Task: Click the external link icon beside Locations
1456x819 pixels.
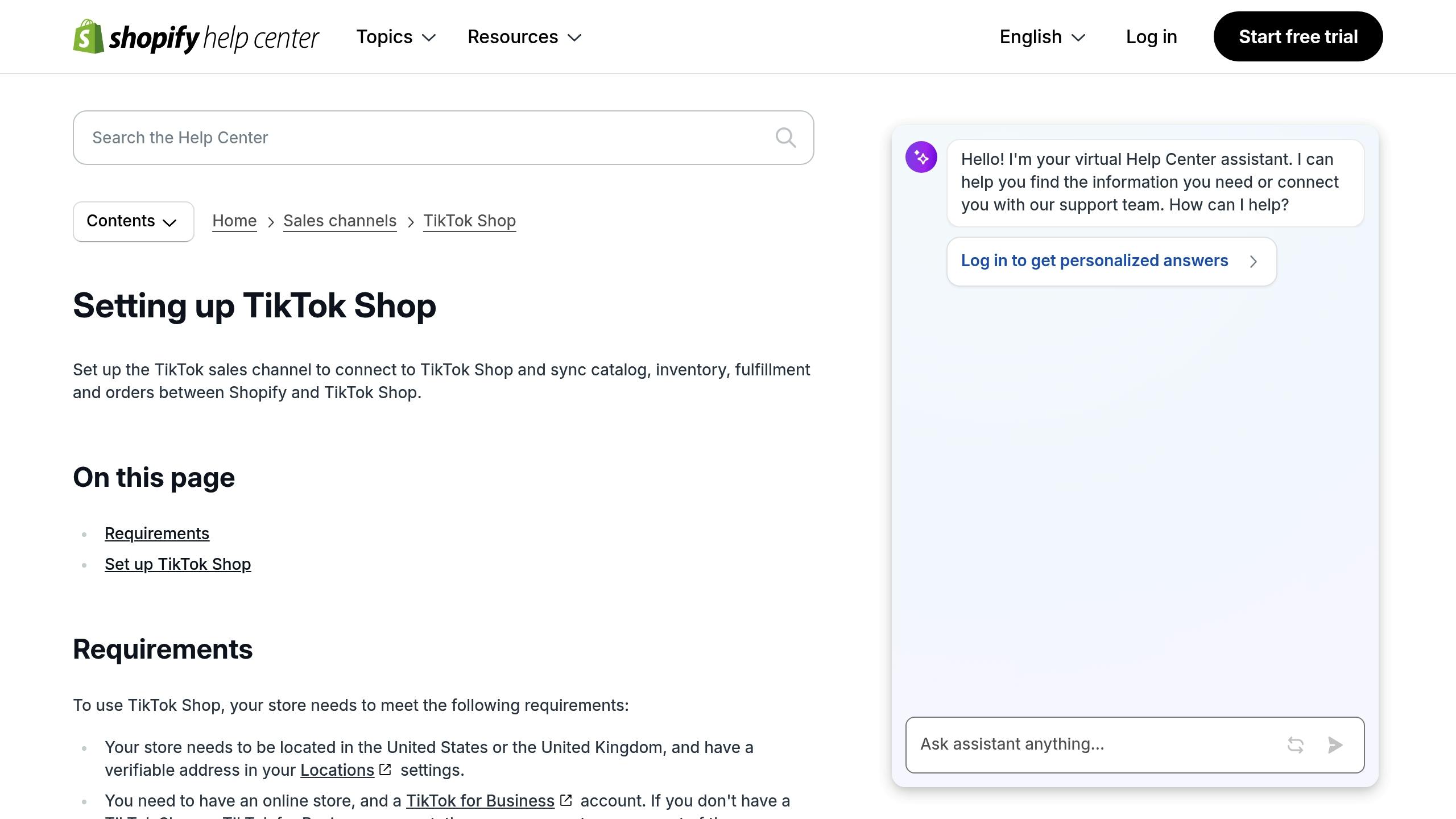Action: [x=385, y=770]
